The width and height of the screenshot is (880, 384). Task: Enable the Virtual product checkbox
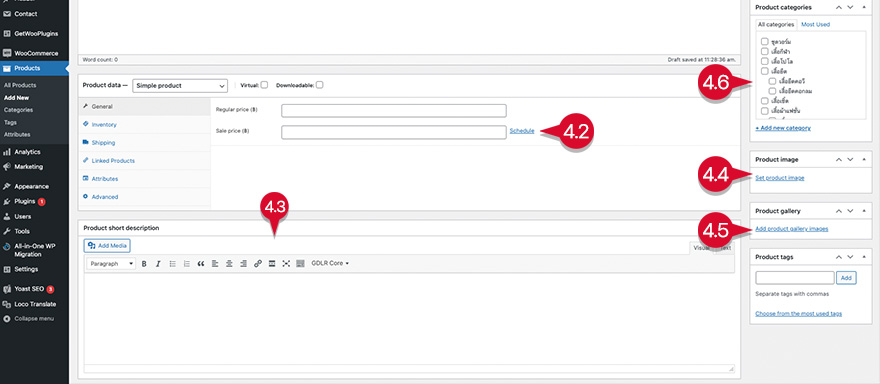[264, 85]
